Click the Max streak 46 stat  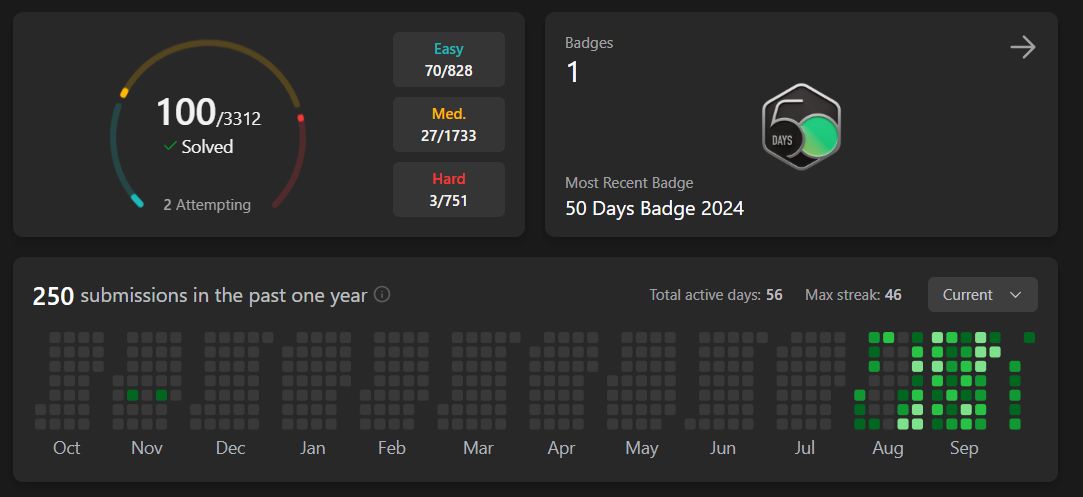(853, 295)
